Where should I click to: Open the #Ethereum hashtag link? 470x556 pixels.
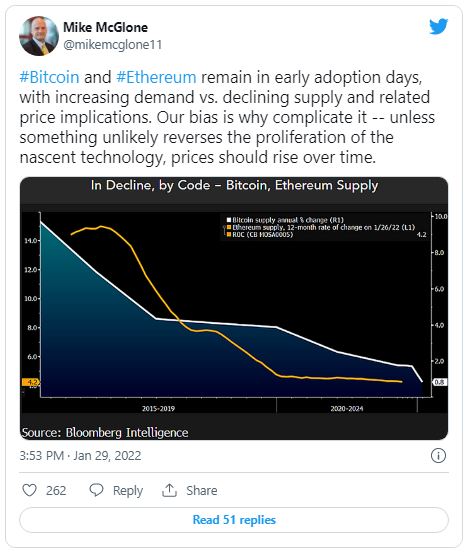point(156,77)
